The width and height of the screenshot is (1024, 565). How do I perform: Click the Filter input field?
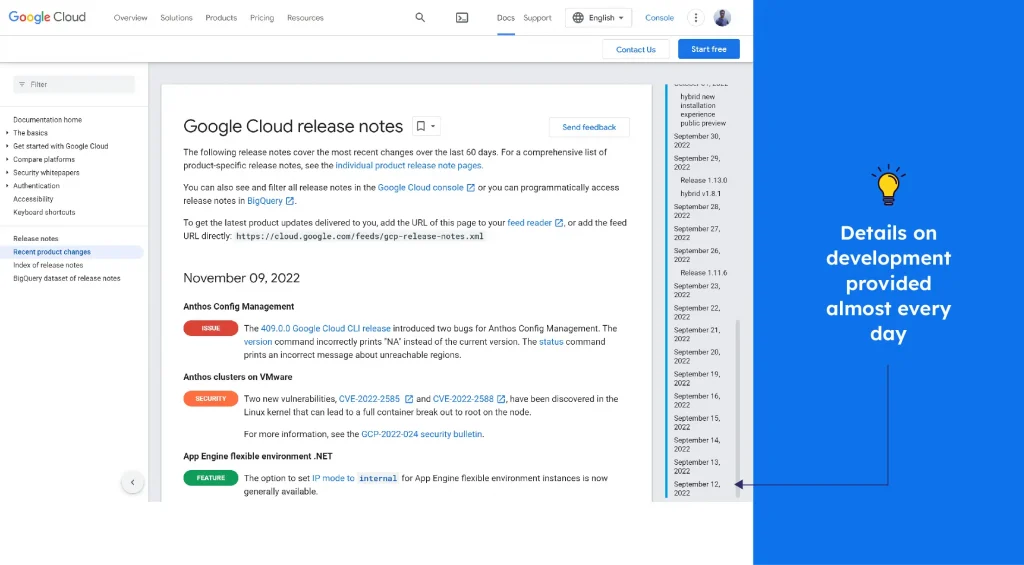coord(74,84)
